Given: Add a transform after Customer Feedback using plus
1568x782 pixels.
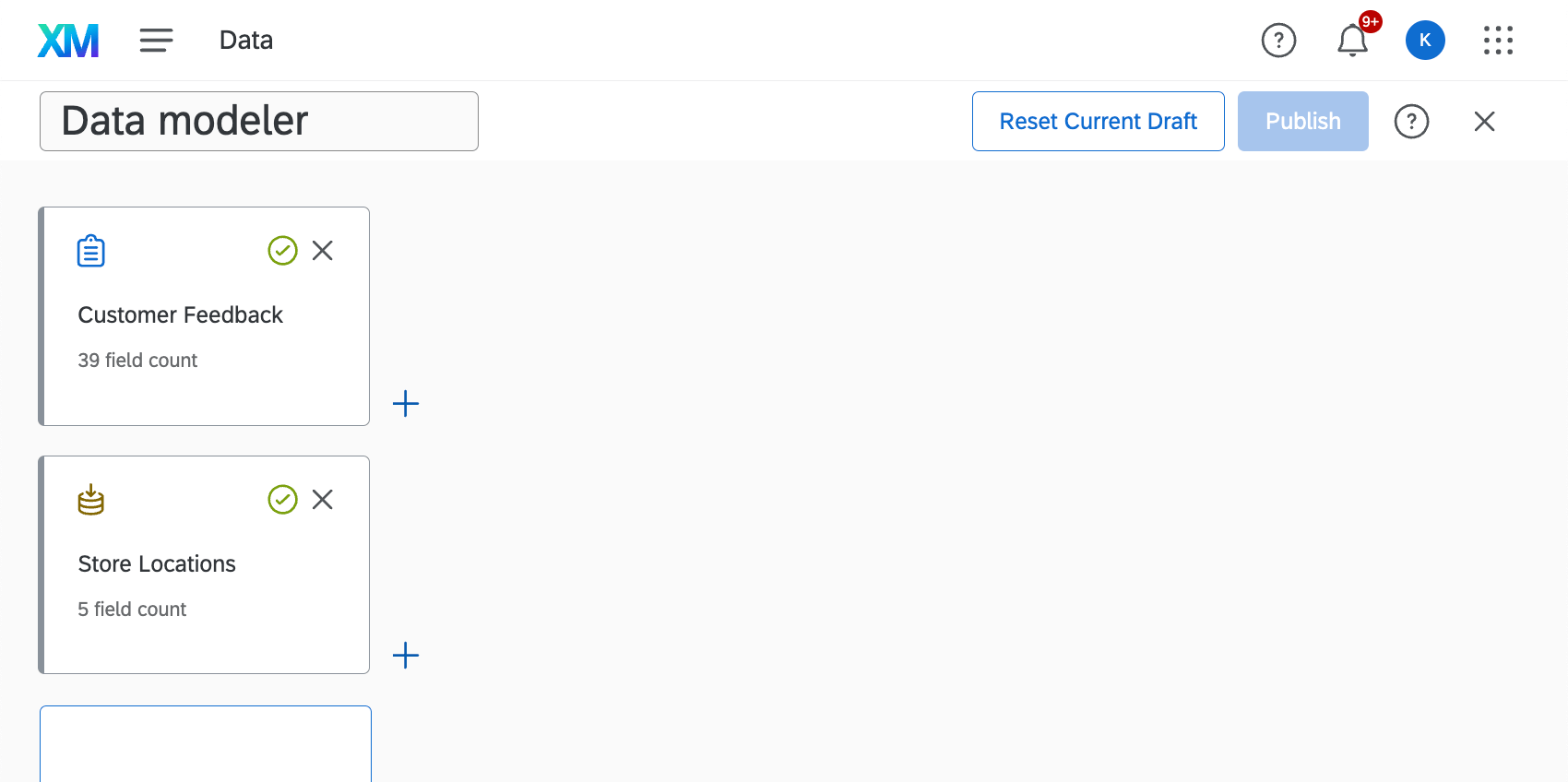Looking at the screenshot, I should point(405,403).
